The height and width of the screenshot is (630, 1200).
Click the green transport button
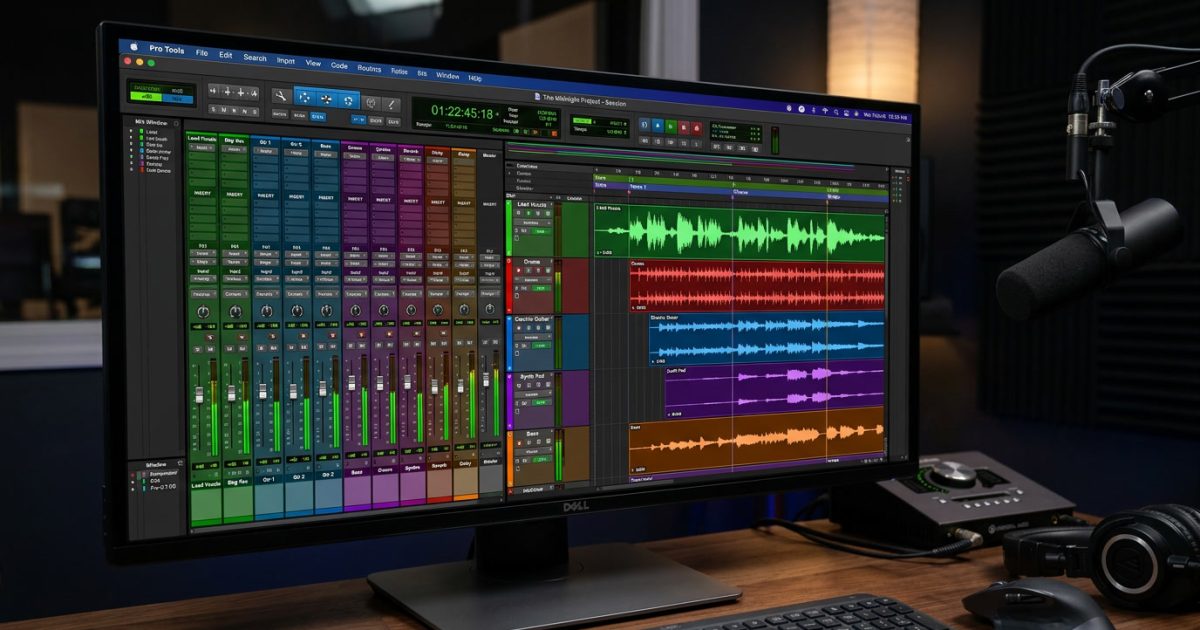671,126
